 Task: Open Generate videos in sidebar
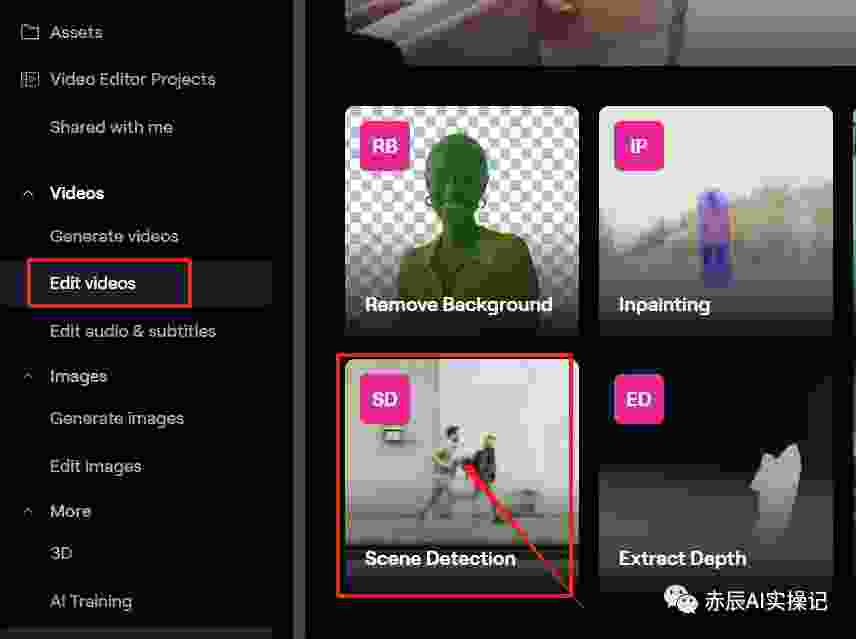114,236
